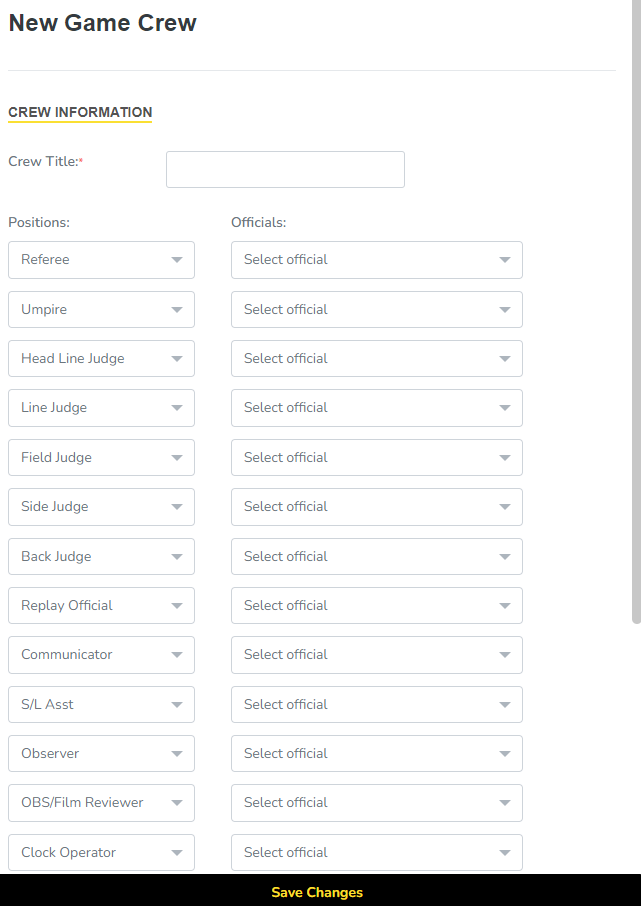Open the Referee position dropdown

pos(101,260)
